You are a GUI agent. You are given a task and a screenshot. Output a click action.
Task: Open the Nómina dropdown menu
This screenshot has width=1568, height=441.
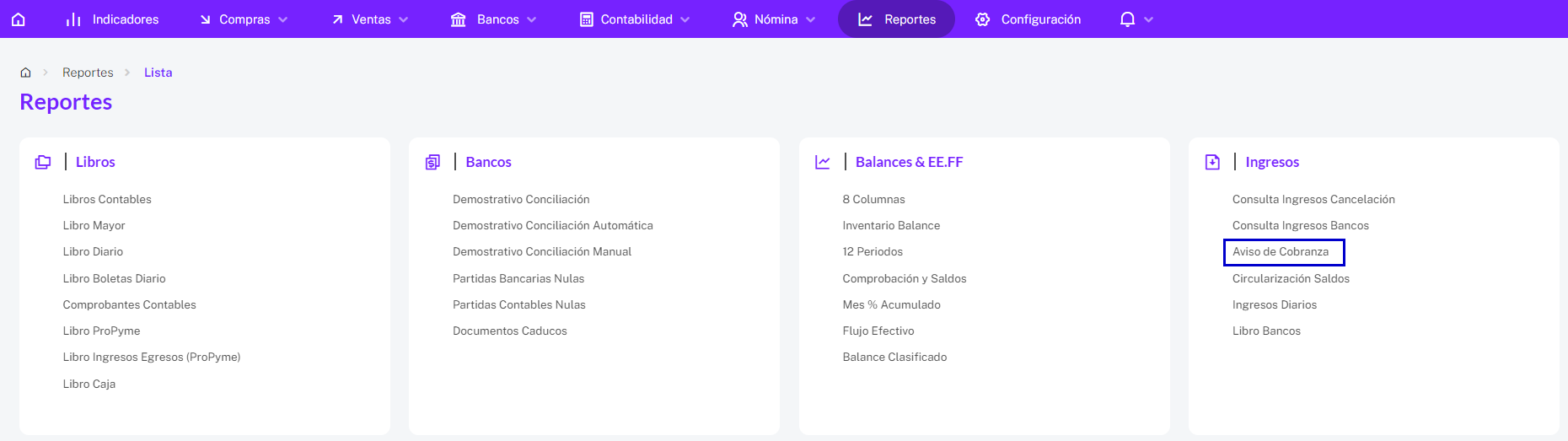(x=774, y=19)
